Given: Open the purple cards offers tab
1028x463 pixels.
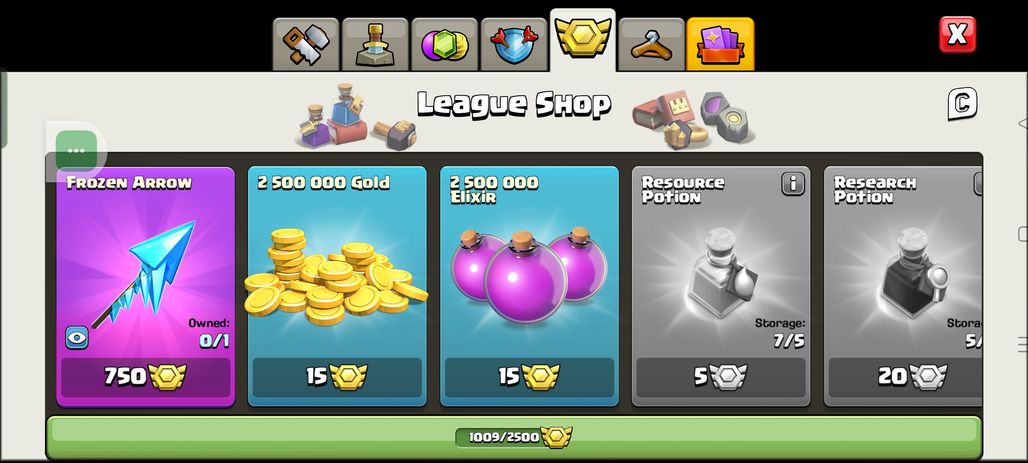Looking at the screenshot, I should point(720,45).
